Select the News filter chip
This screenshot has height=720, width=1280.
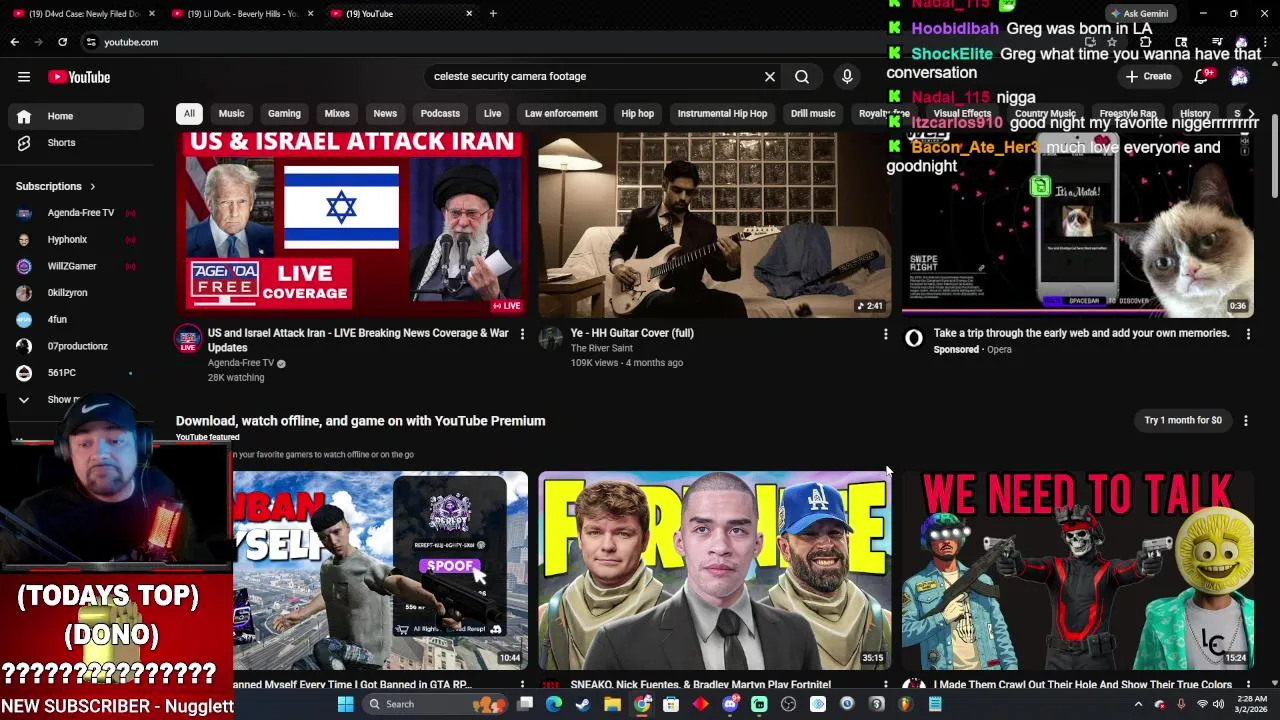tap(385, 114)
